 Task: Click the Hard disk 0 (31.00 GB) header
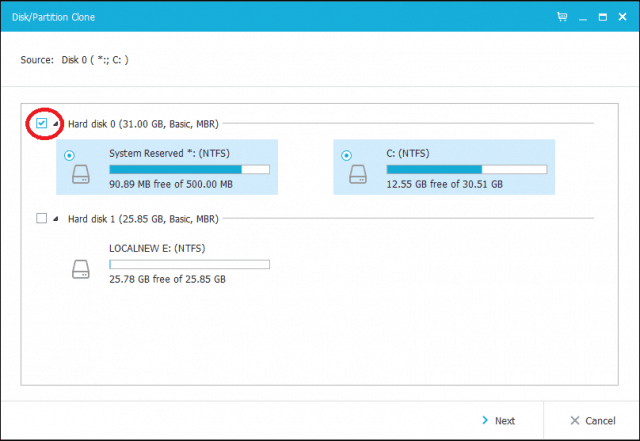143,124
